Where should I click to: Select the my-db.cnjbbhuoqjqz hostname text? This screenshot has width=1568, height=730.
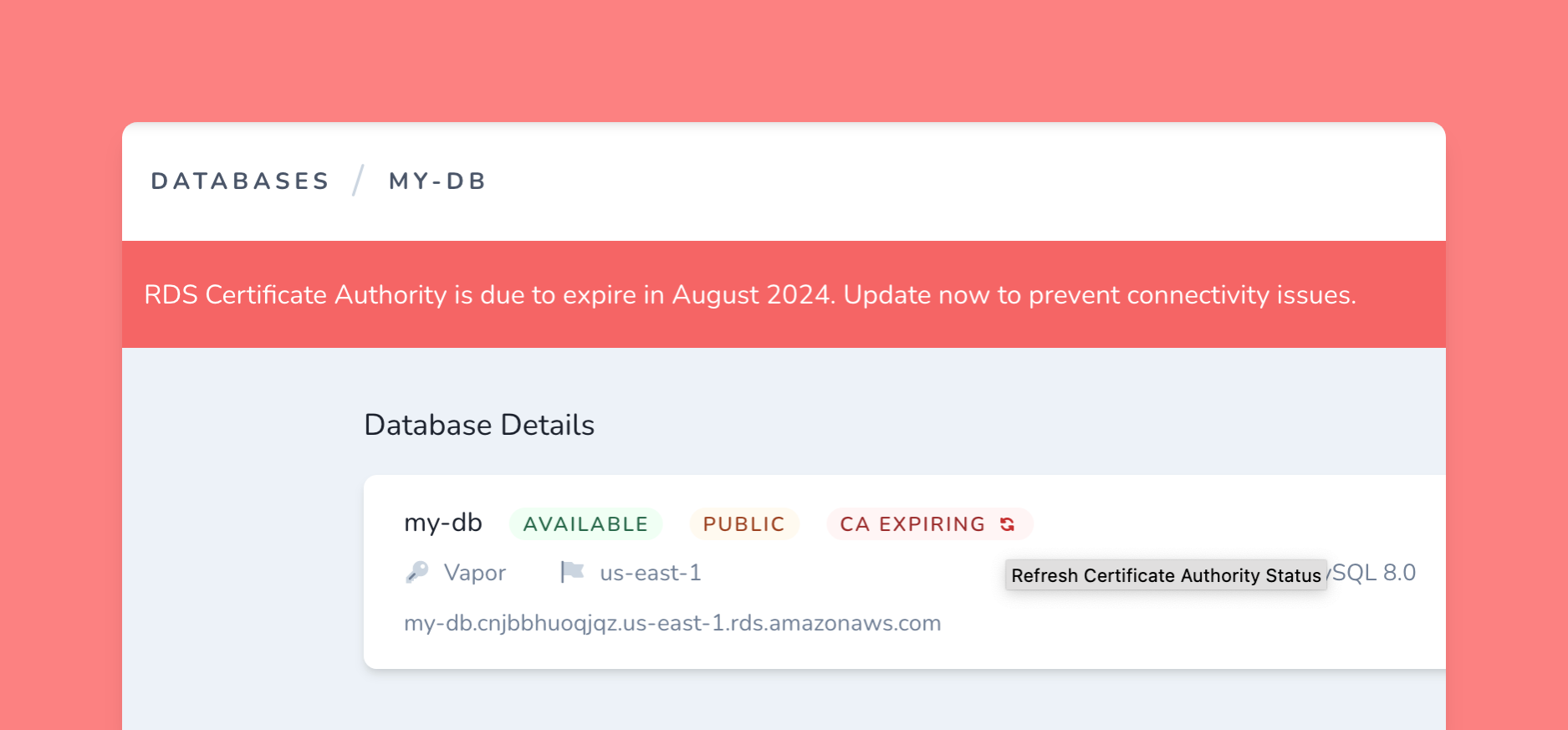[672, 622]
